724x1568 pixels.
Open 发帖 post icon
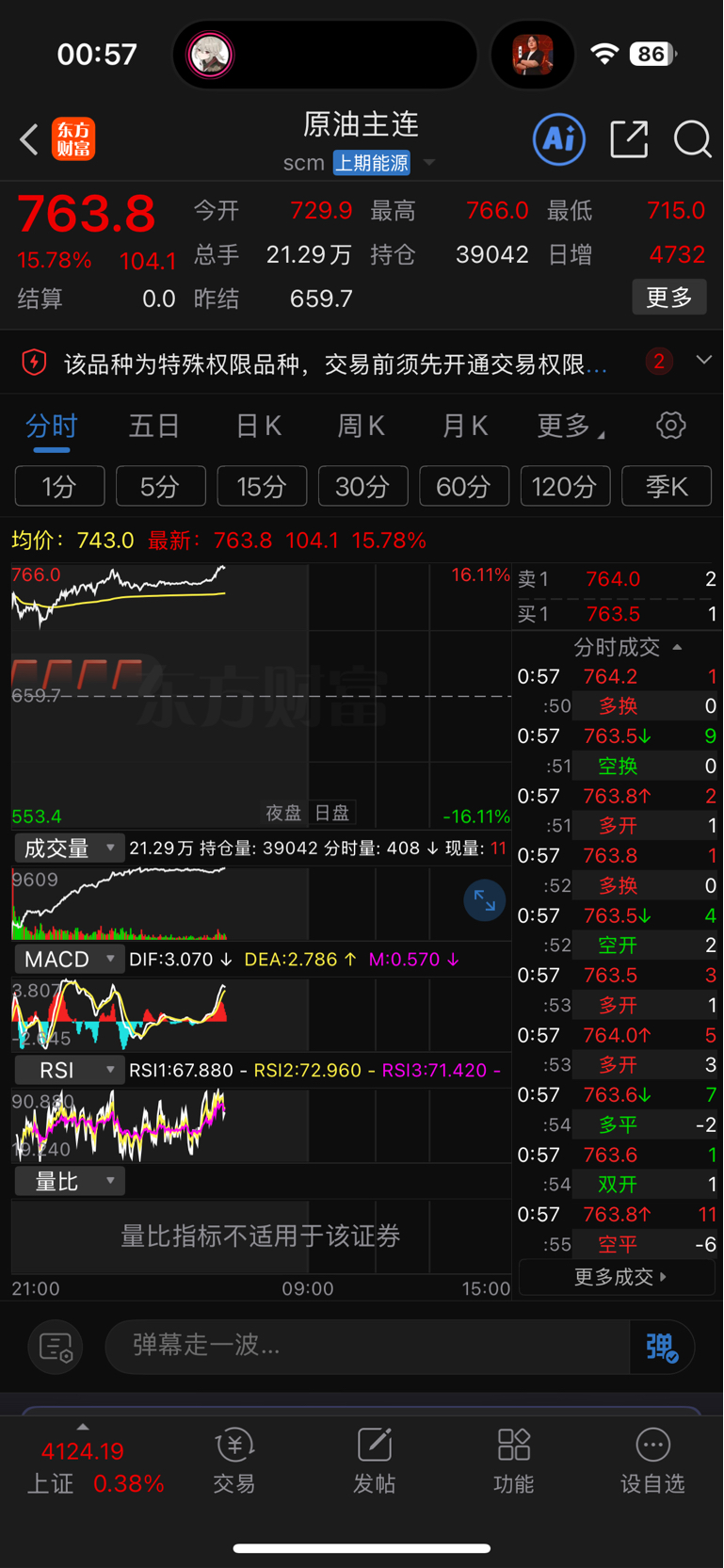click(374, 1461)
